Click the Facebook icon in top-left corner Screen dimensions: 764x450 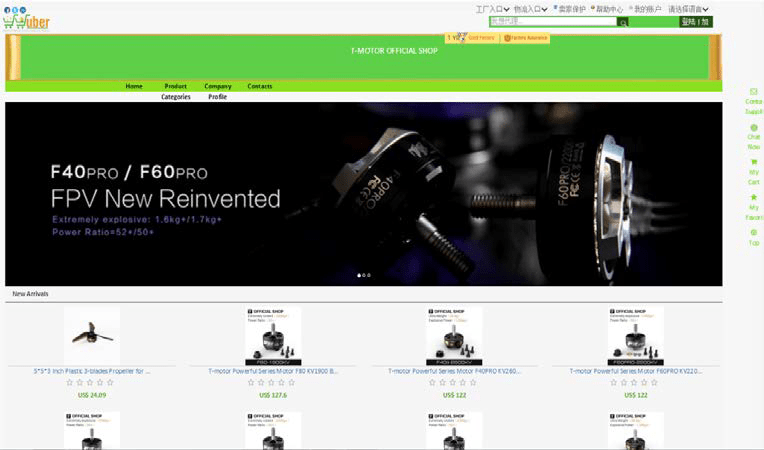pos(7,9)
